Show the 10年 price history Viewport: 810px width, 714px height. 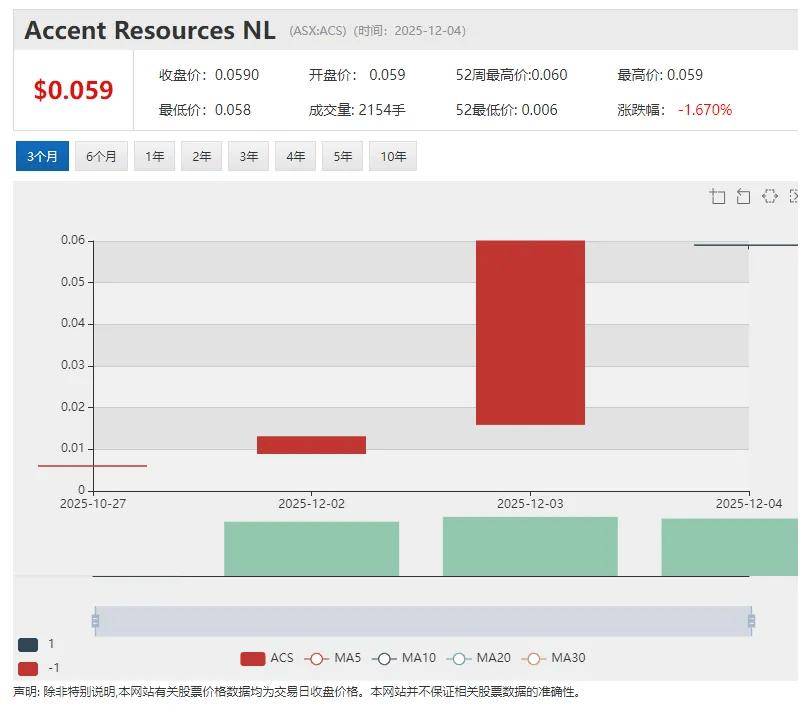click(x=393, y=156)
